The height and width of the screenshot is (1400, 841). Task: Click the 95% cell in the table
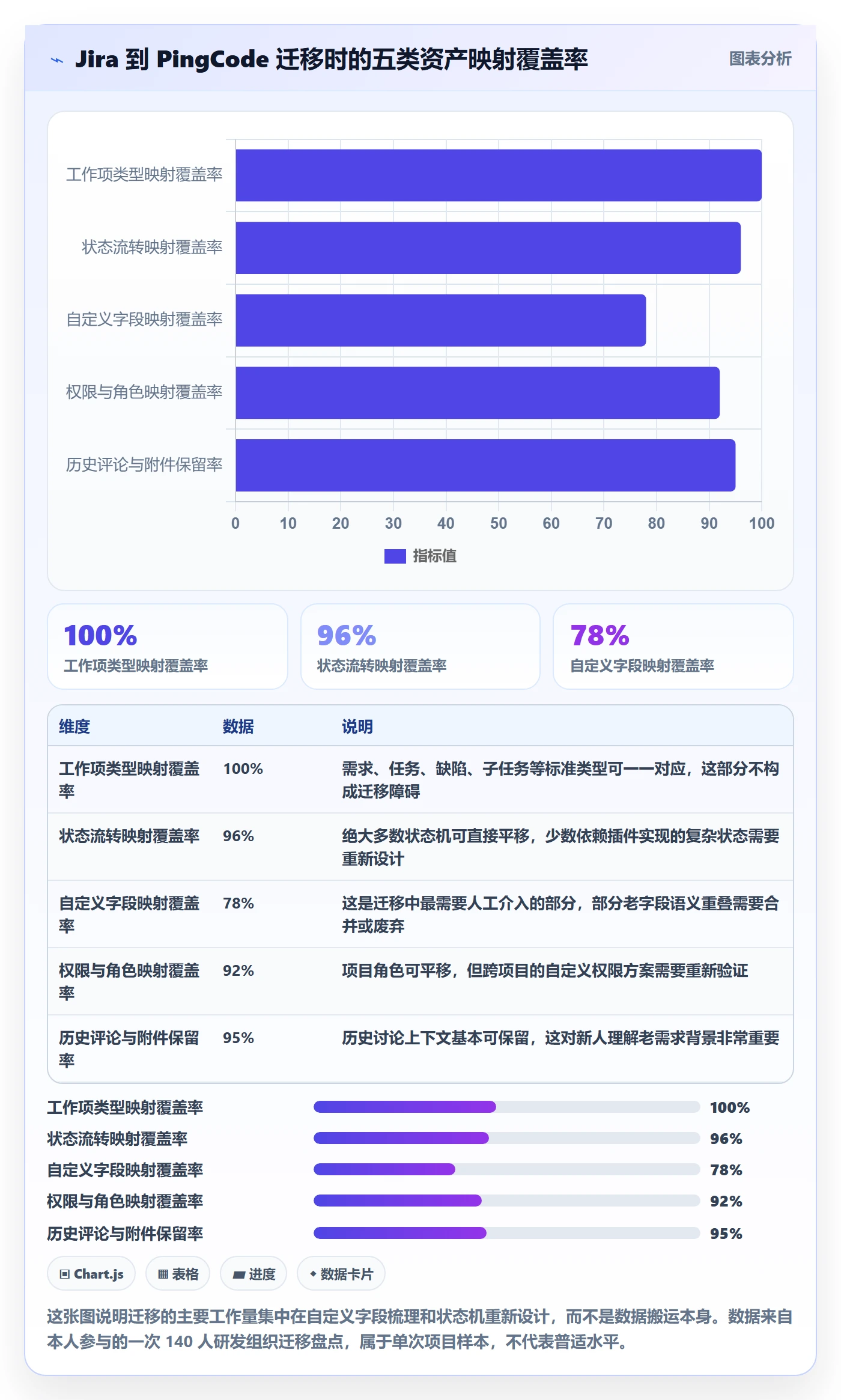click(238, 1038)
